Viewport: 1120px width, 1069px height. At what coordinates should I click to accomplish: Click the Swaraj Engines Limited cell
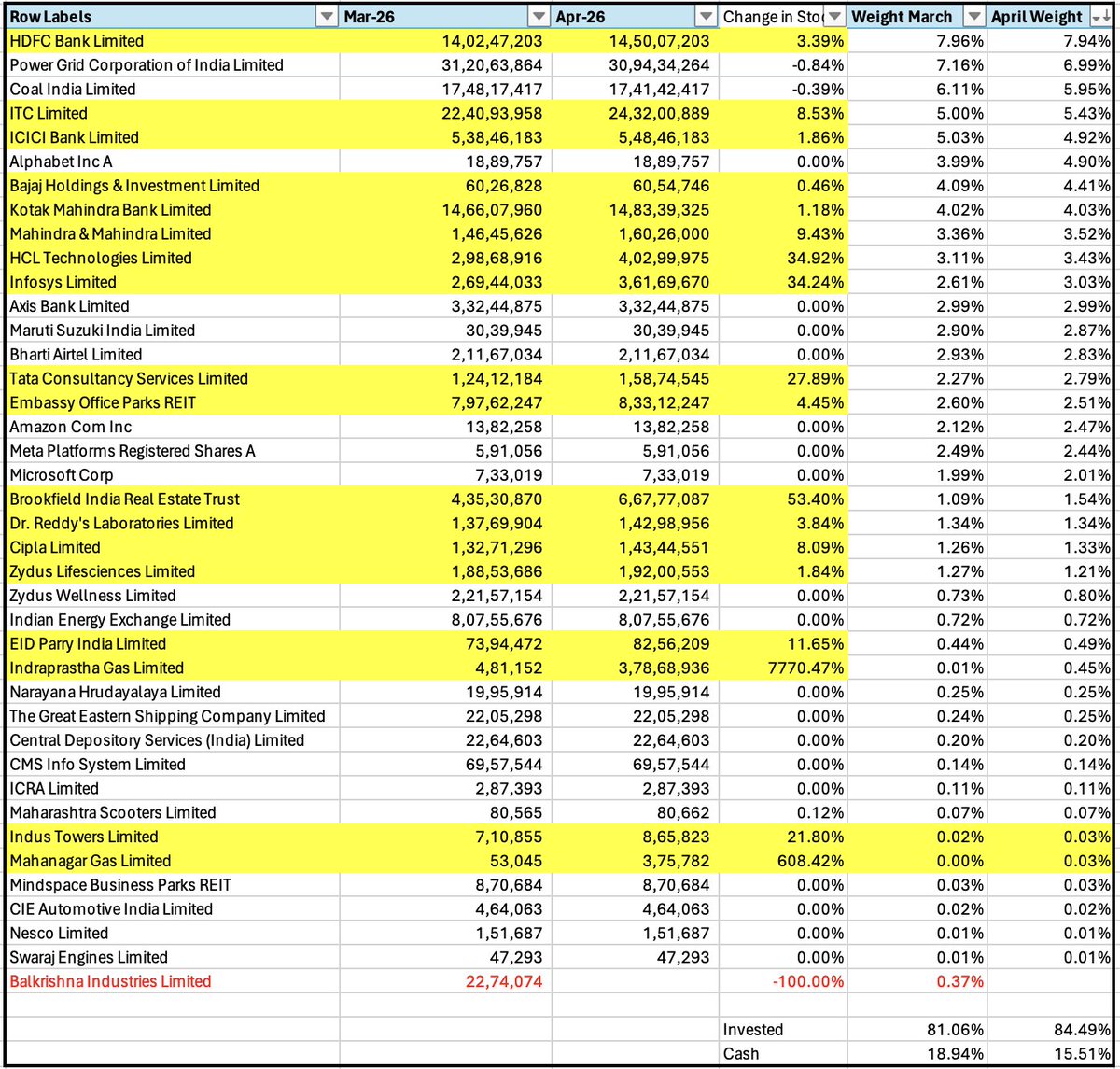tap(173, 958)
